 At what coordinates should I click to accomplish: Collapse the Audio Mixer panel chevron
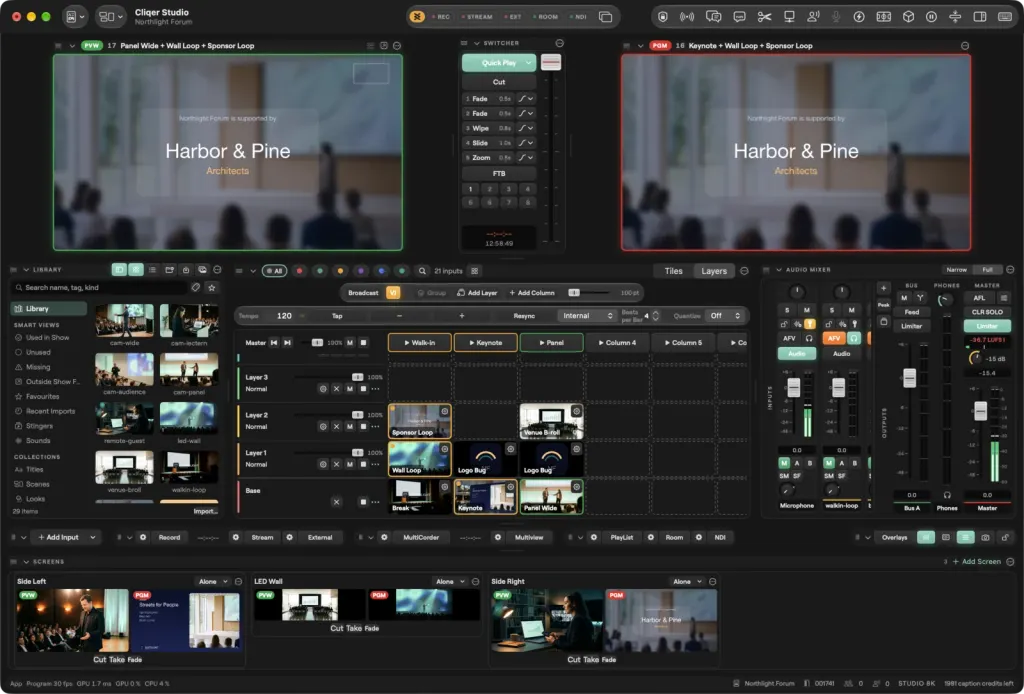tap(778, 270)
